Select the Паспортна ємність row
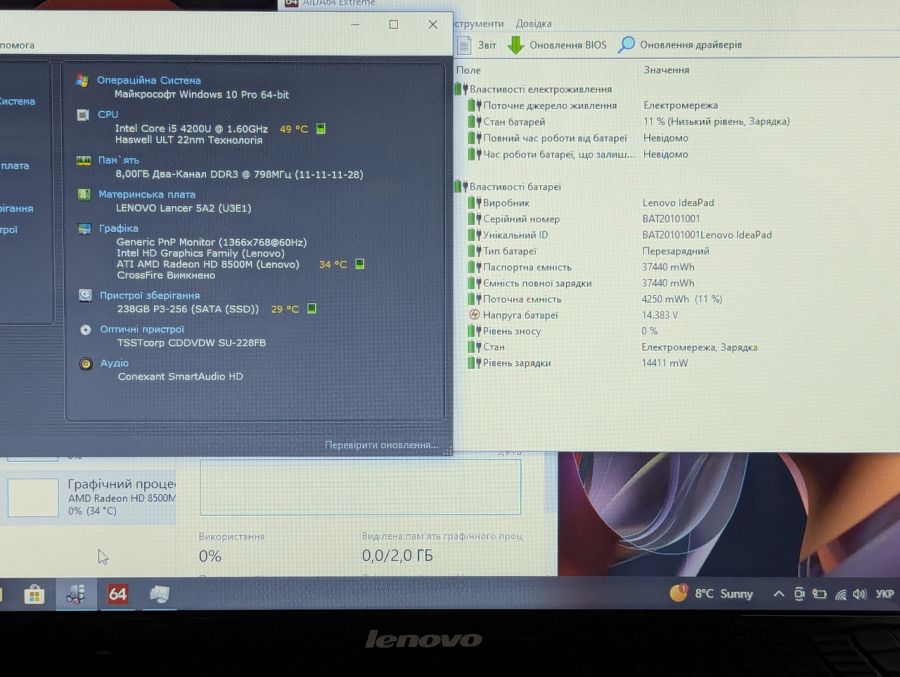The width and height of the screenshot is (900, 677). click(581, 267)
